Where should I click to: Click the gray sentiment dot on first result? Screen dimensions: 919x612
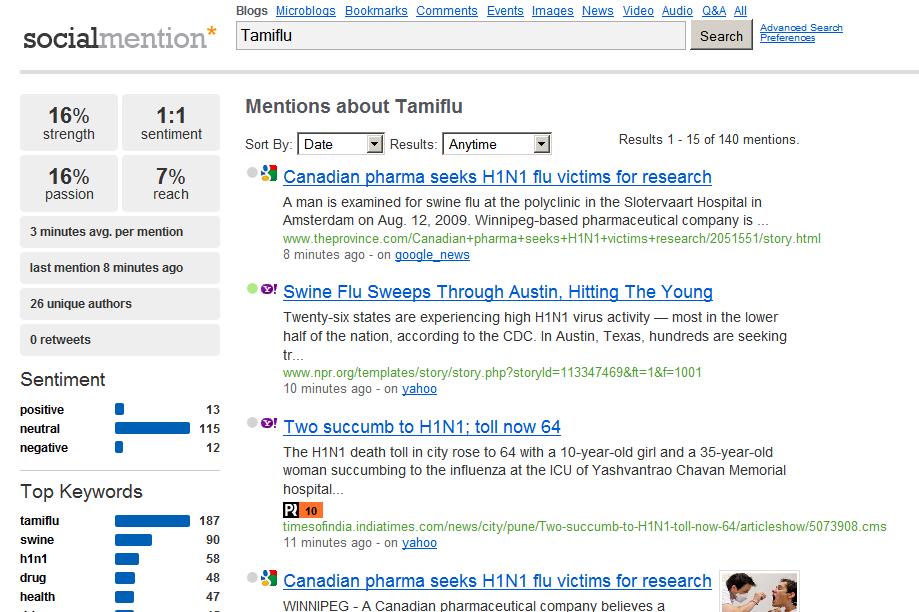click(252, 172)
